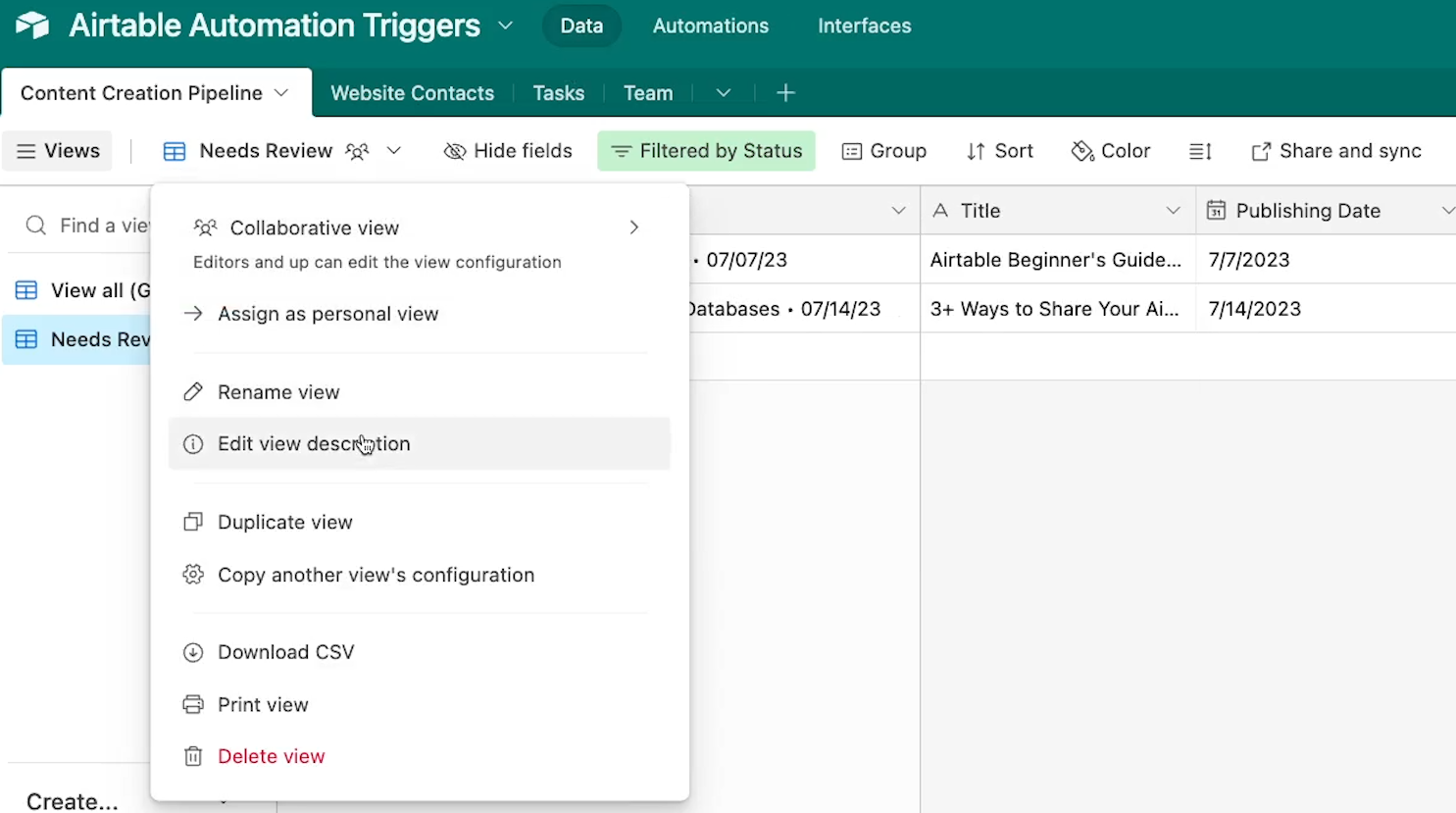Screen dimensions: 1456x813
Task: Expand Content Creation Pipeline table menu
Action: (281, 93)
